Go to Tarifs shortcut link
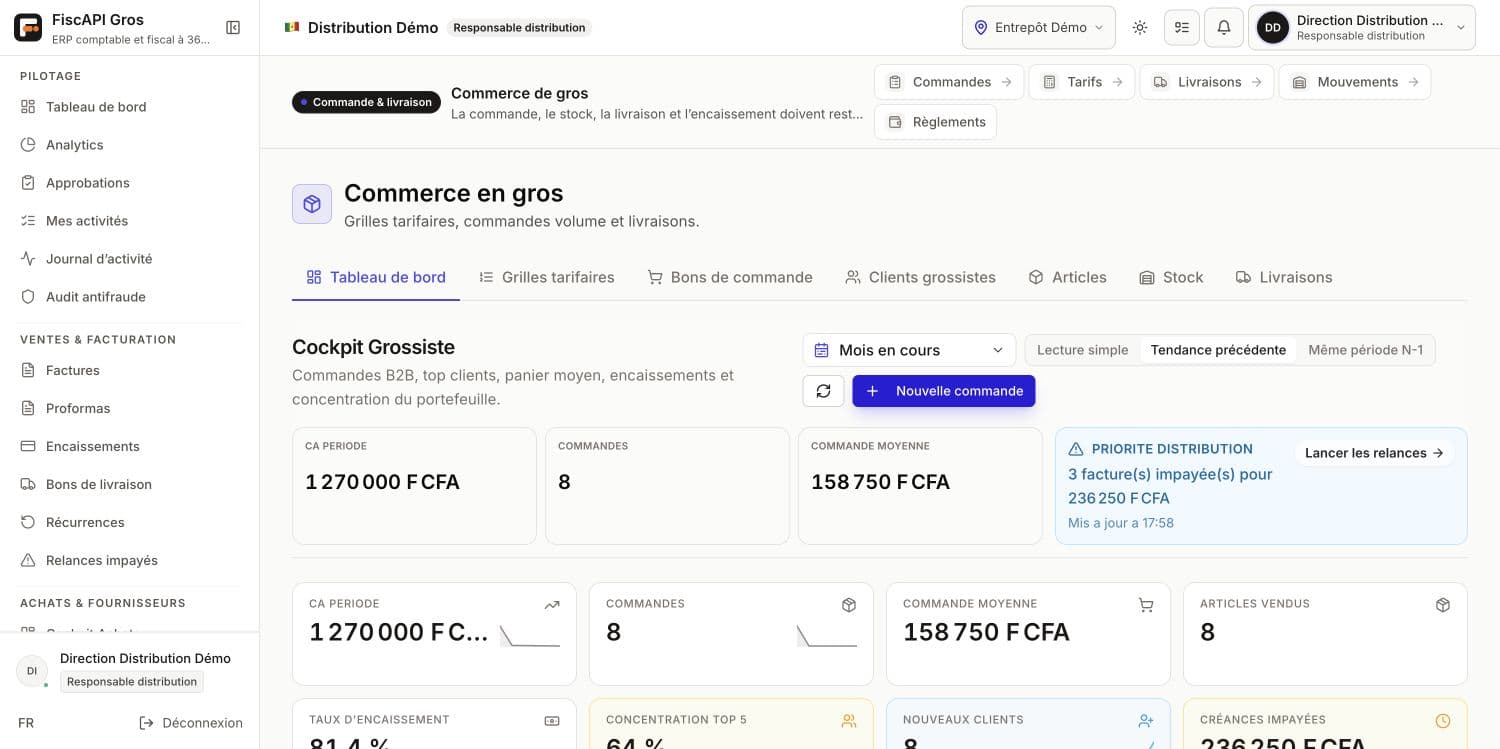This screenshot has height=749, width=1500. pyautogui.click(x=1082, y=82)
